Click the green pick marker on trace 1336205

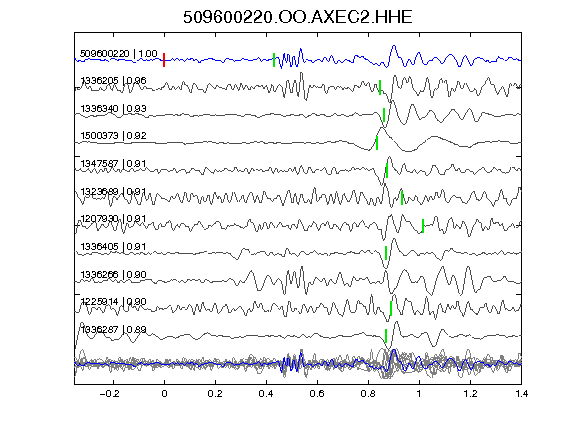[x=380, y=87]
